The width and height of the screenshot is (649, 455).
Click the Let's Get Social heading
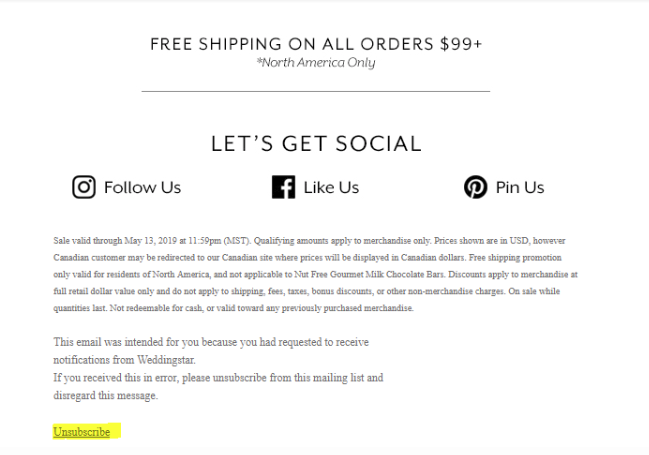(x=316, y=144)
